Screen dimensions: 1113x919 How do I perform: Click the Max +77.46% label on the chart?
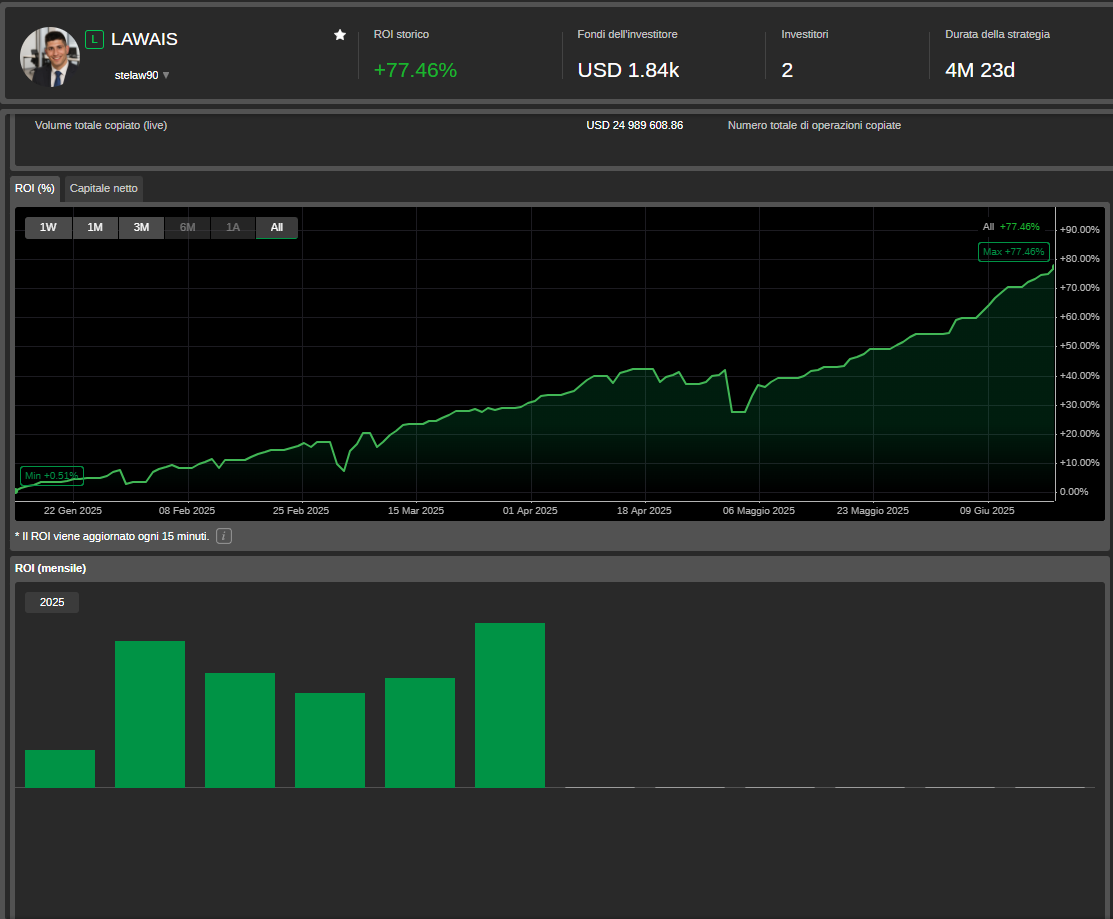coord(1013,252)
